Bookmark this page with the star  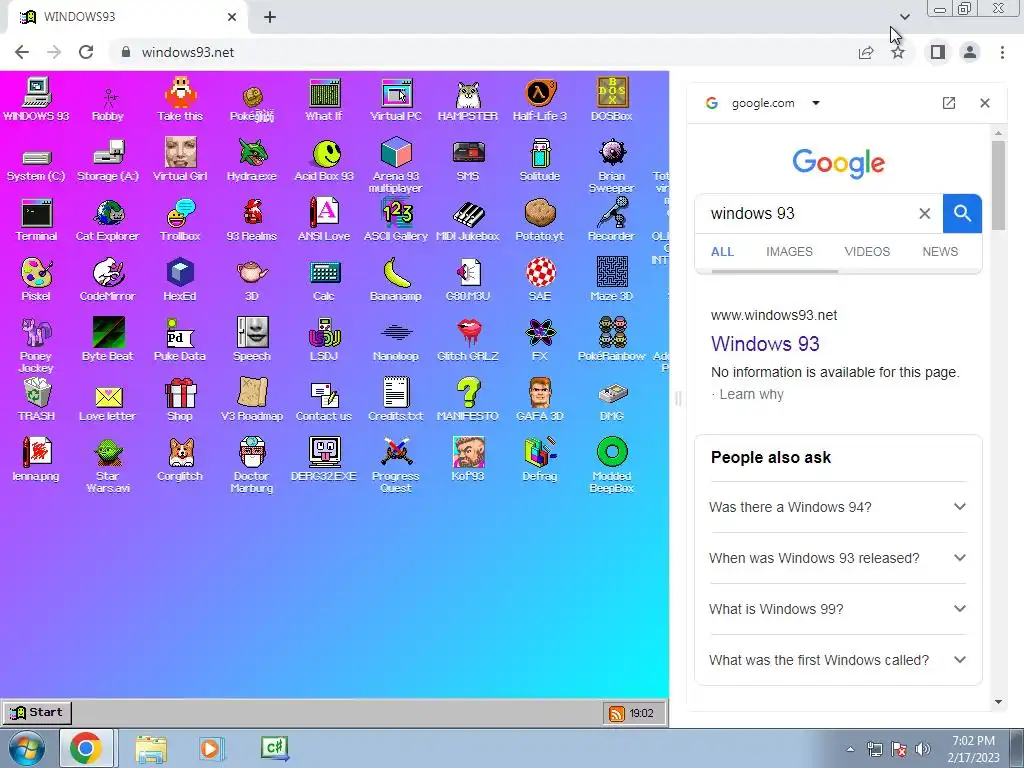pos(898,52)
